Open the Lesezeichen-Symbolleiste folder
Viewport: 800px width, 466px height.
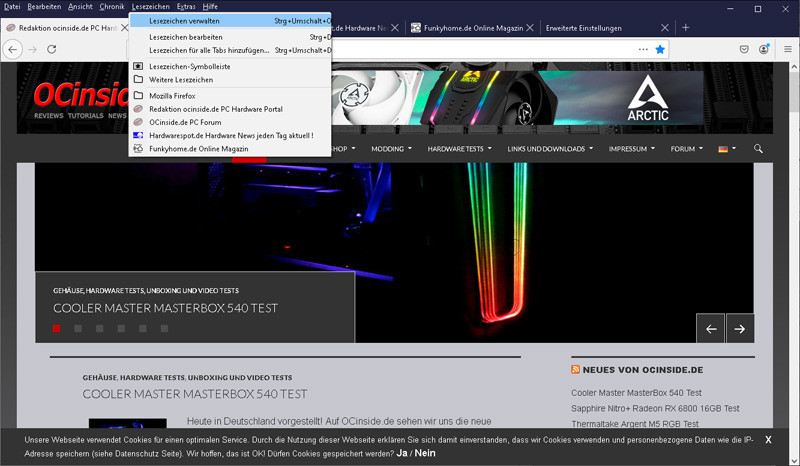230,66
